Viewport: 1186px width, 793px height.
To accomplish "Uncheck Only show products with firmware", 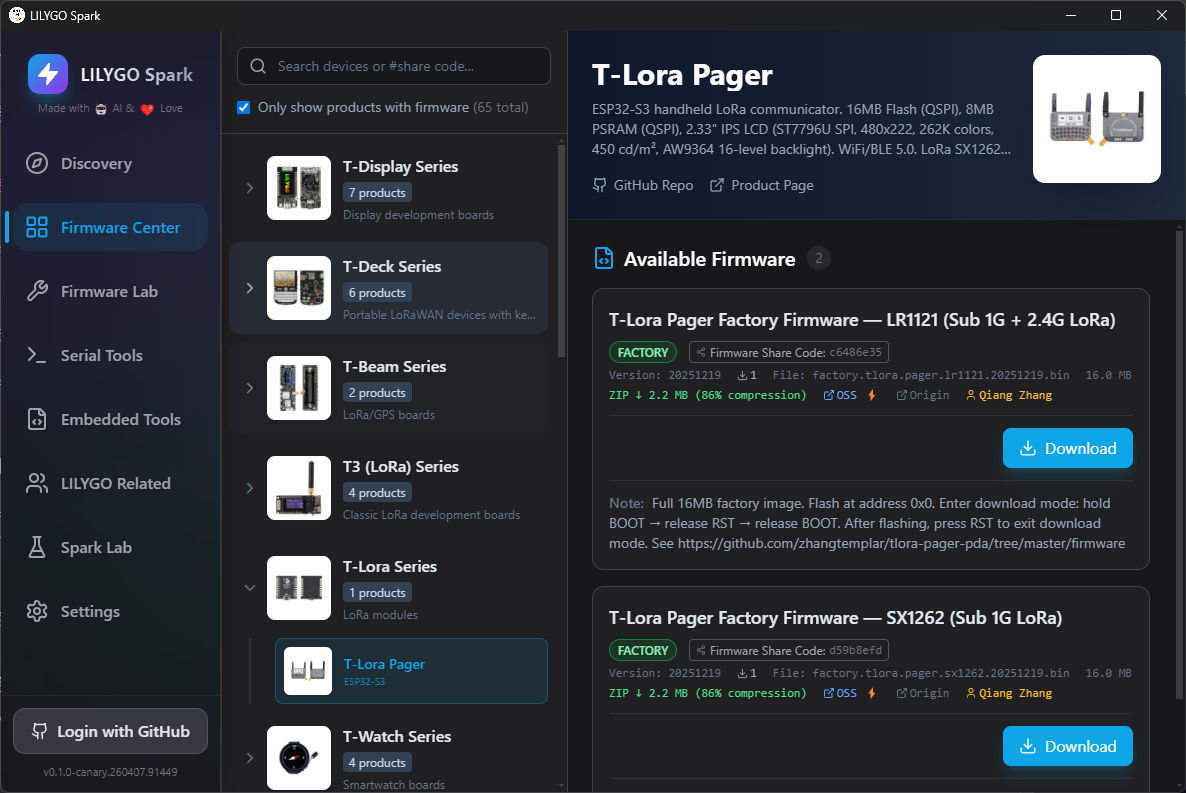I will click(244, 108).
